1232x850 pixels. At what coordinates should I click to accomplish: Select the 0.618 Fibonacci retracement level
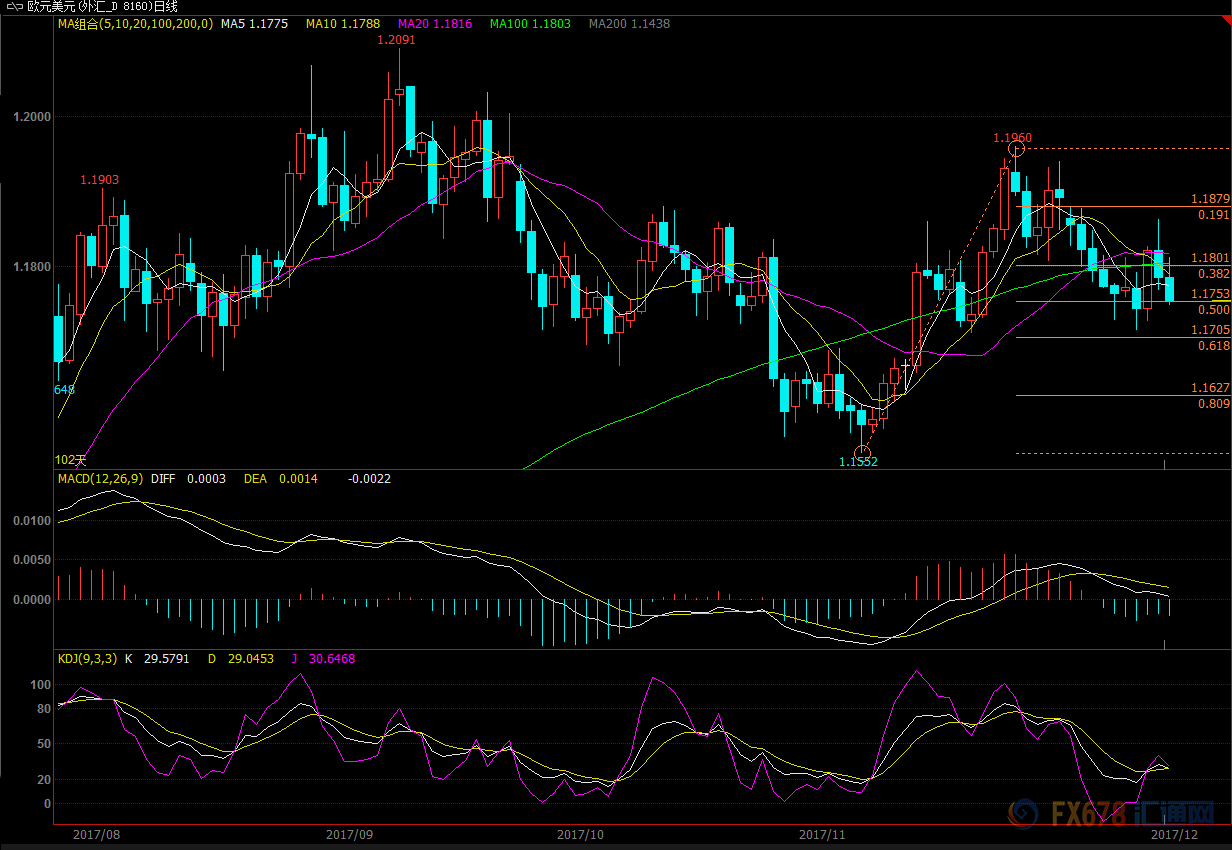click(1214, 345)
